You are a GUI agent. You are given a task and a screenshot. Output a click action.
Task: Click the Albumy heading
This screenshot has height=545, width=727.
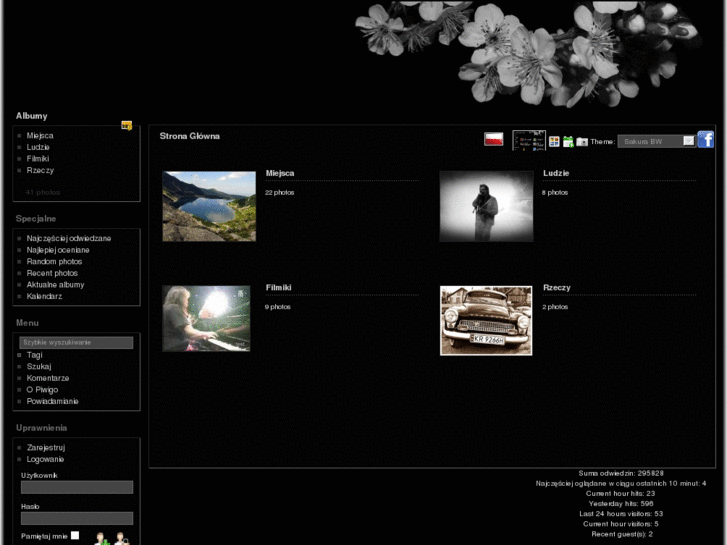[32, 116]
